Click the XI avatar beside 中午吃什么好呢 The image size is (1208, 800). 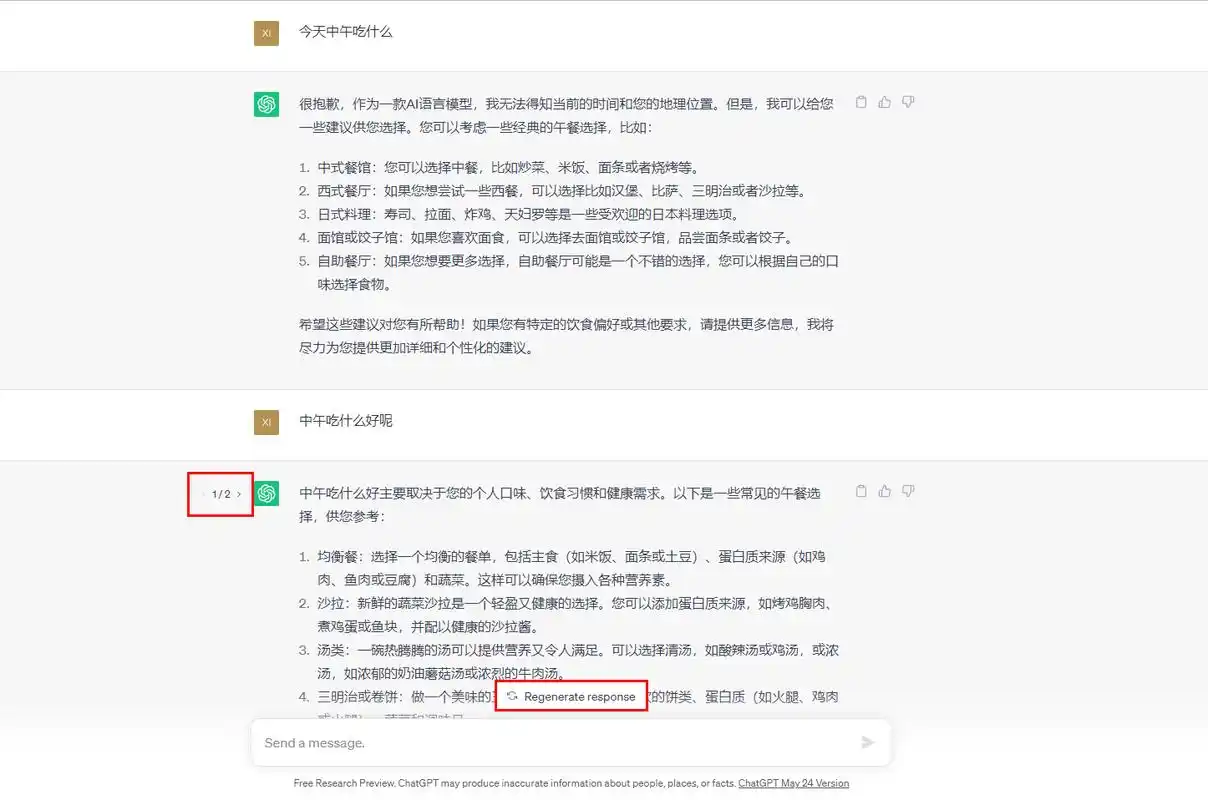coord(266,421)
